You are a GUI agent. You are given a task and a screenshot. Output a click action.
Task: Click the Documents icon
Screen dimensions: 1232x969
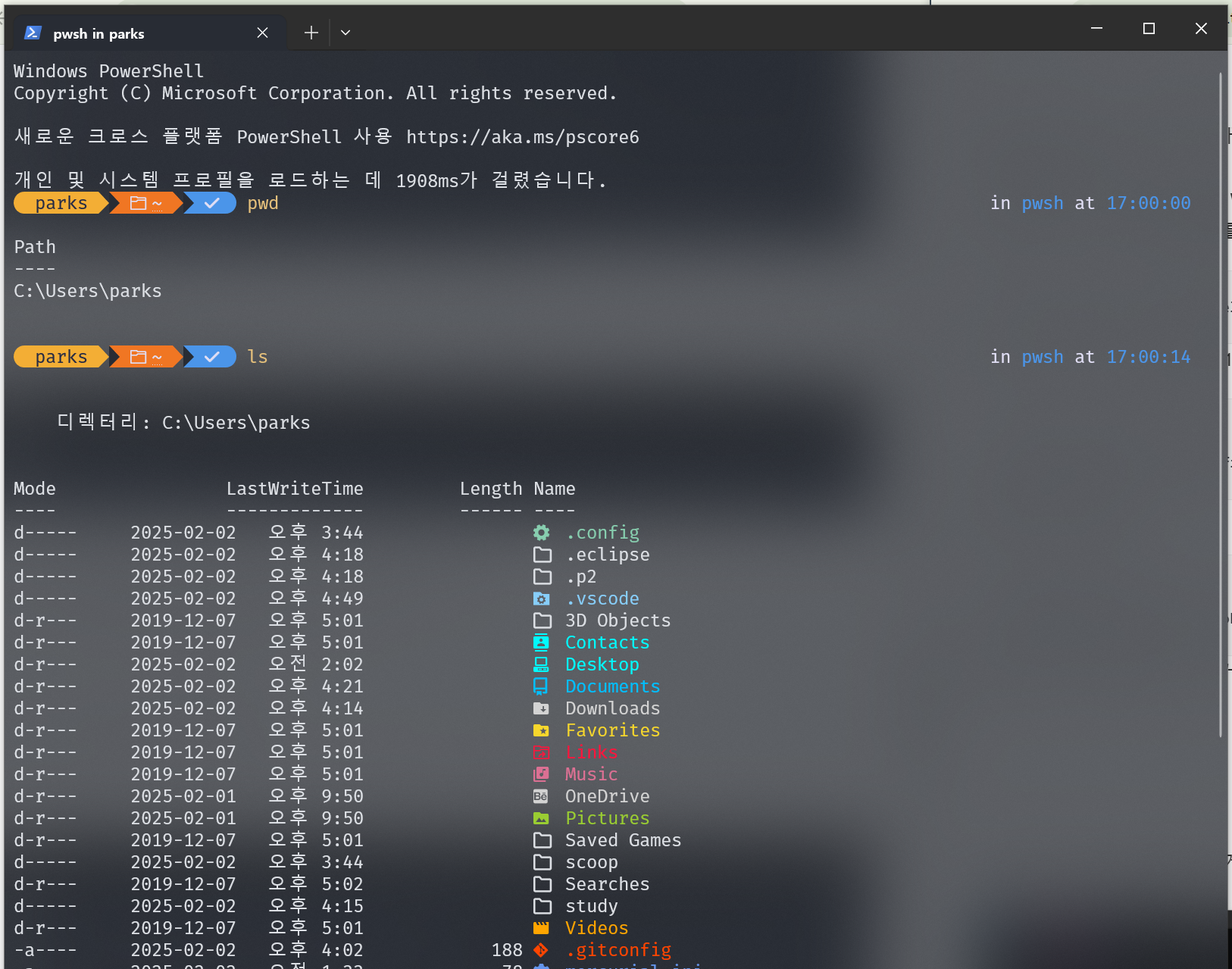click(x=540, y=686)
